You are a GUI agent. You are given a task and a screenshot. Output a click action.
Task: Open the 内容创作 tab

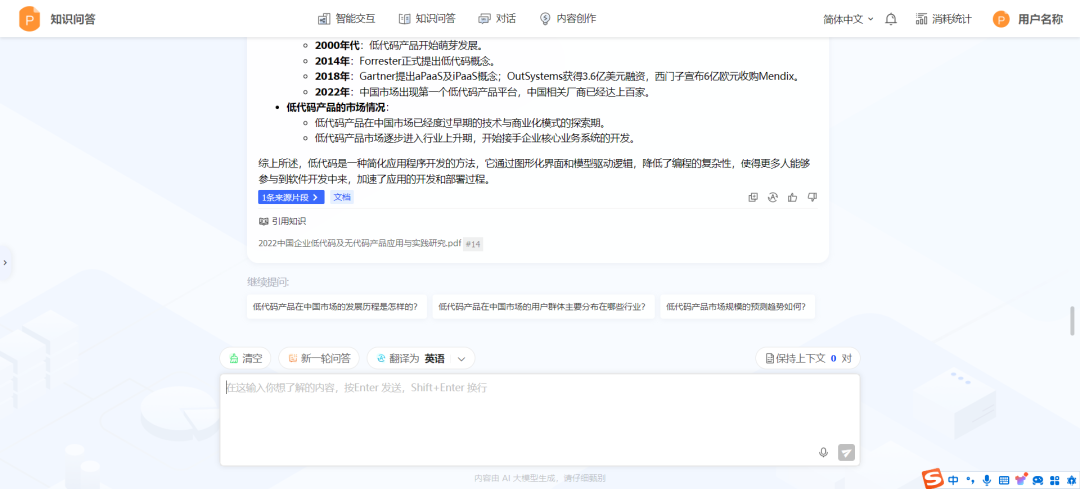pyautogui.click(x=567, y=19)
